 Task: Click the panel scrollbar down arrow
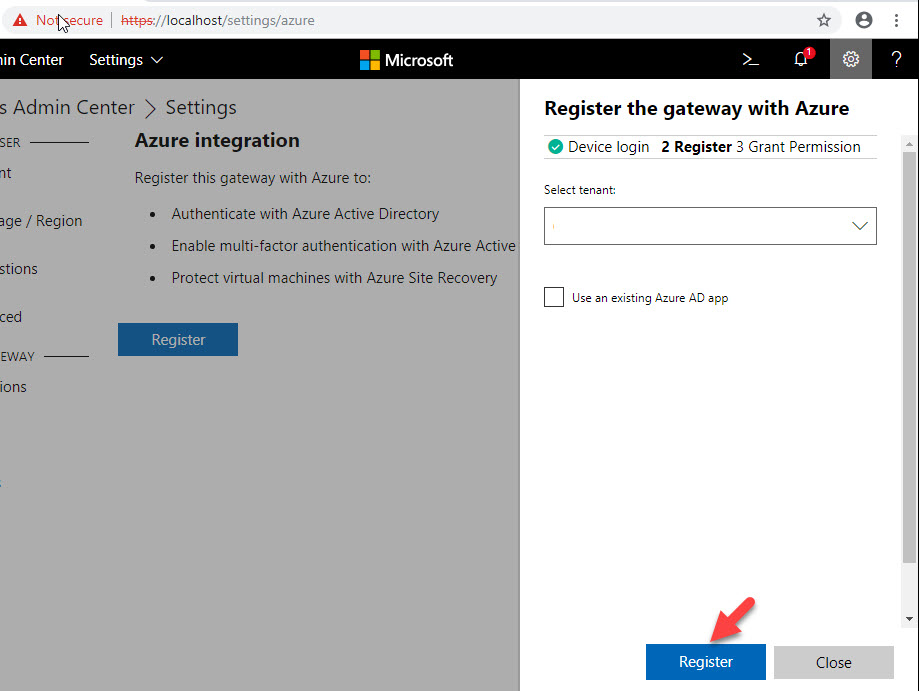click(909, 619)
